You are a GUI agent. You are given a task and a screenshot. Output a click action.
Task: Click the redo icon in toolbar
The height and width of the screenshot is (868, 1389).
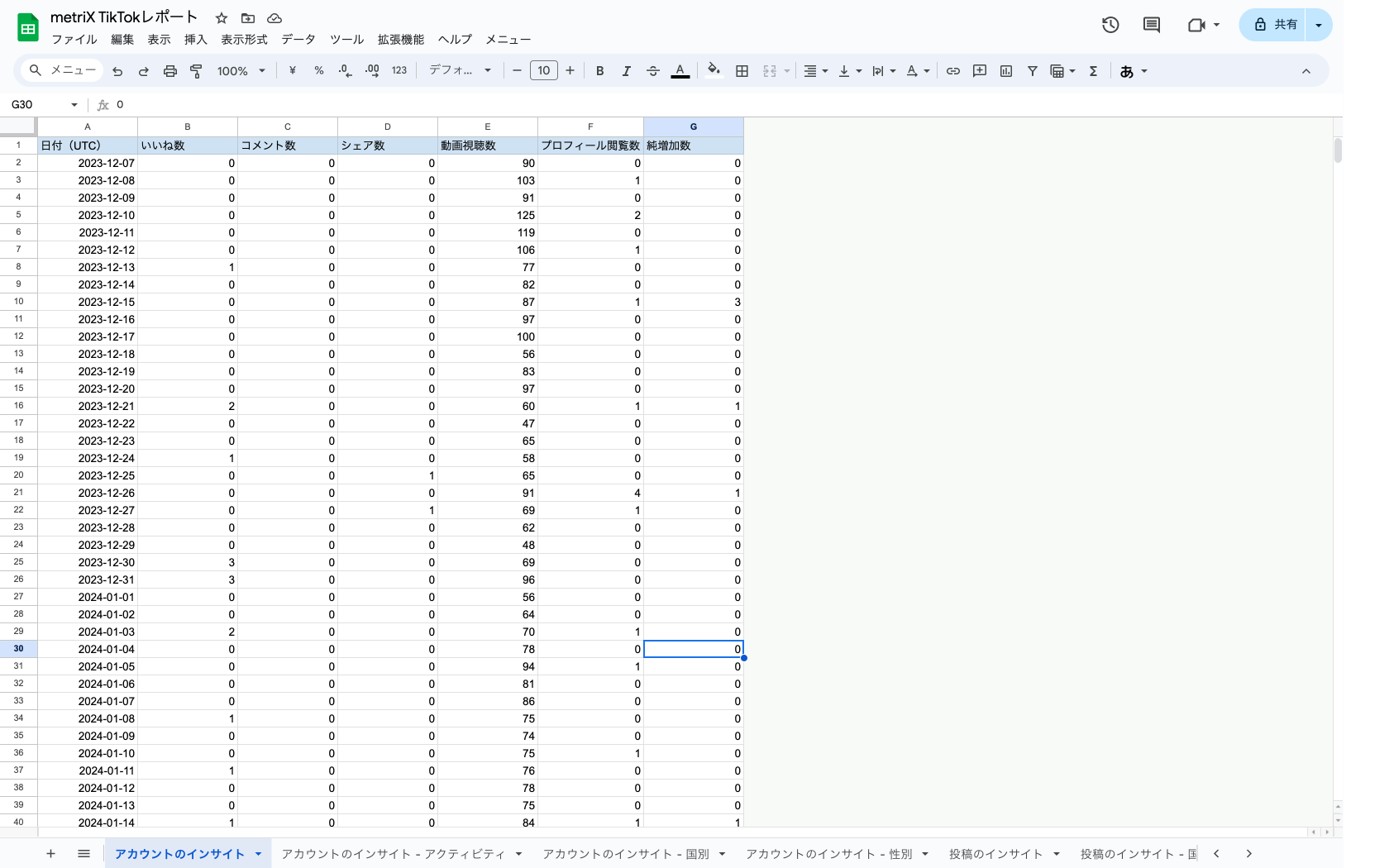[x=143, y=71]
